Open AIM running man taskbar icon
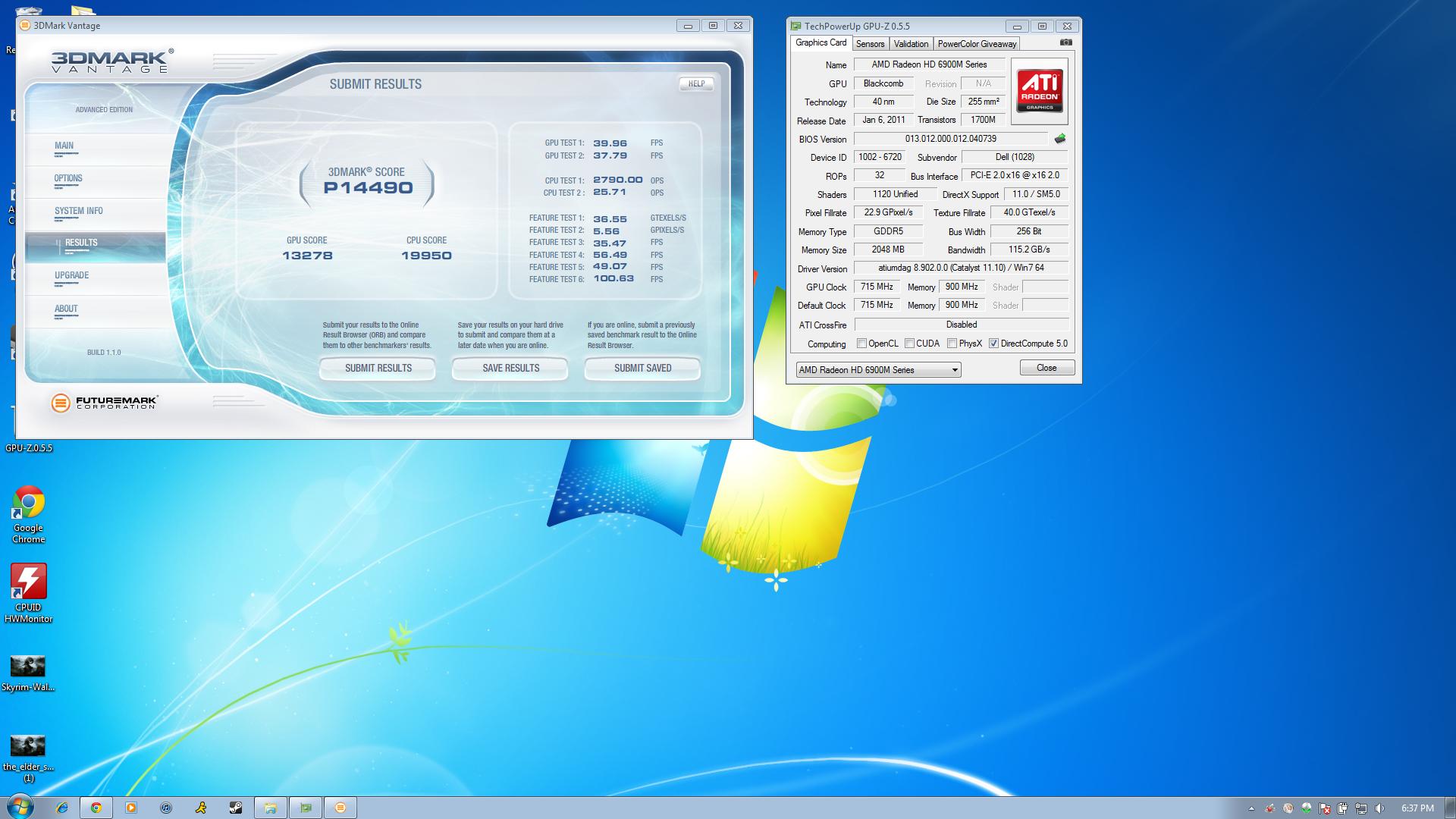Screen dimensions: 1456x819 point(201,808)
